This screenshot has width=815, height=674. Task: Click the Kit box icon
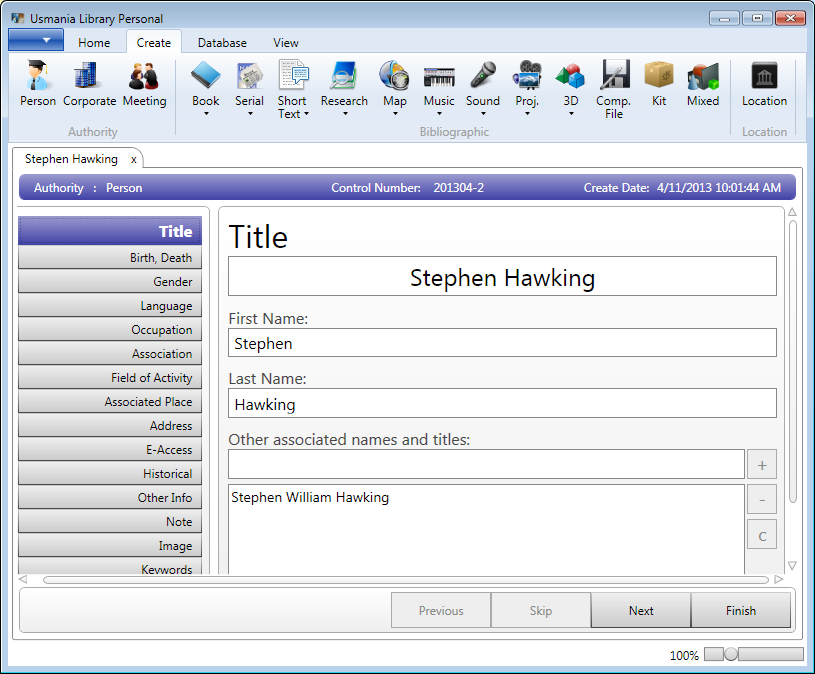pos(659,74)
